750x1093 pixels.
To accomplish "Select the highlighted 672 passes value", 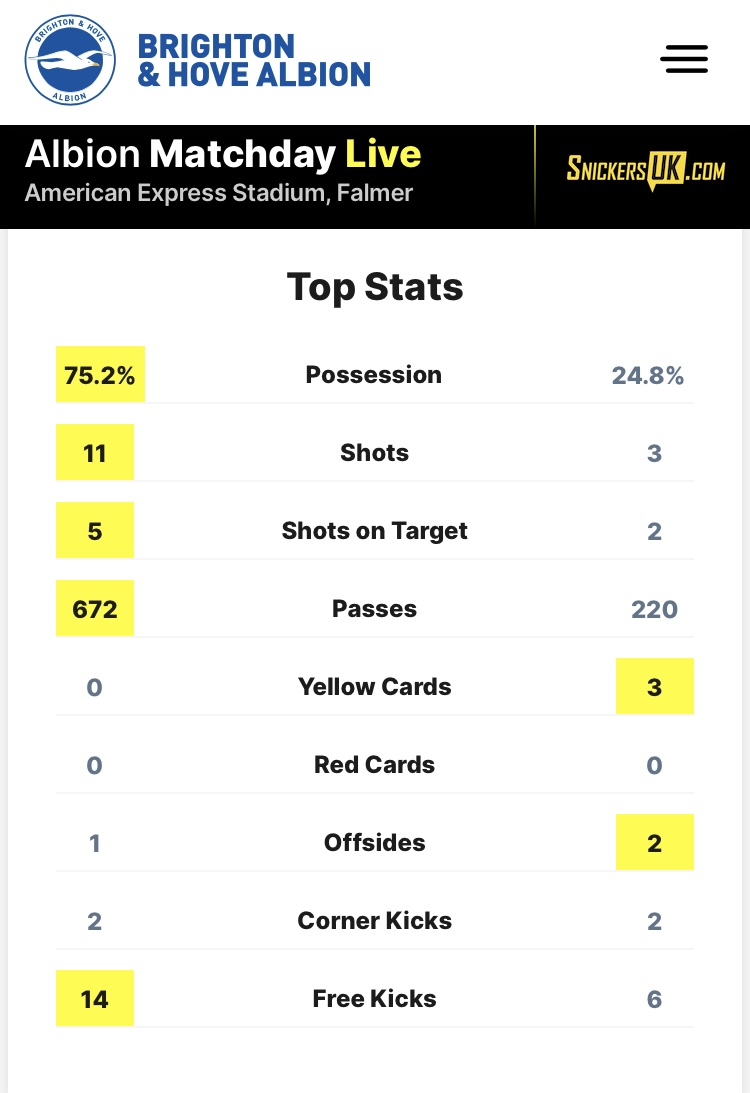I will pos(95,609).
